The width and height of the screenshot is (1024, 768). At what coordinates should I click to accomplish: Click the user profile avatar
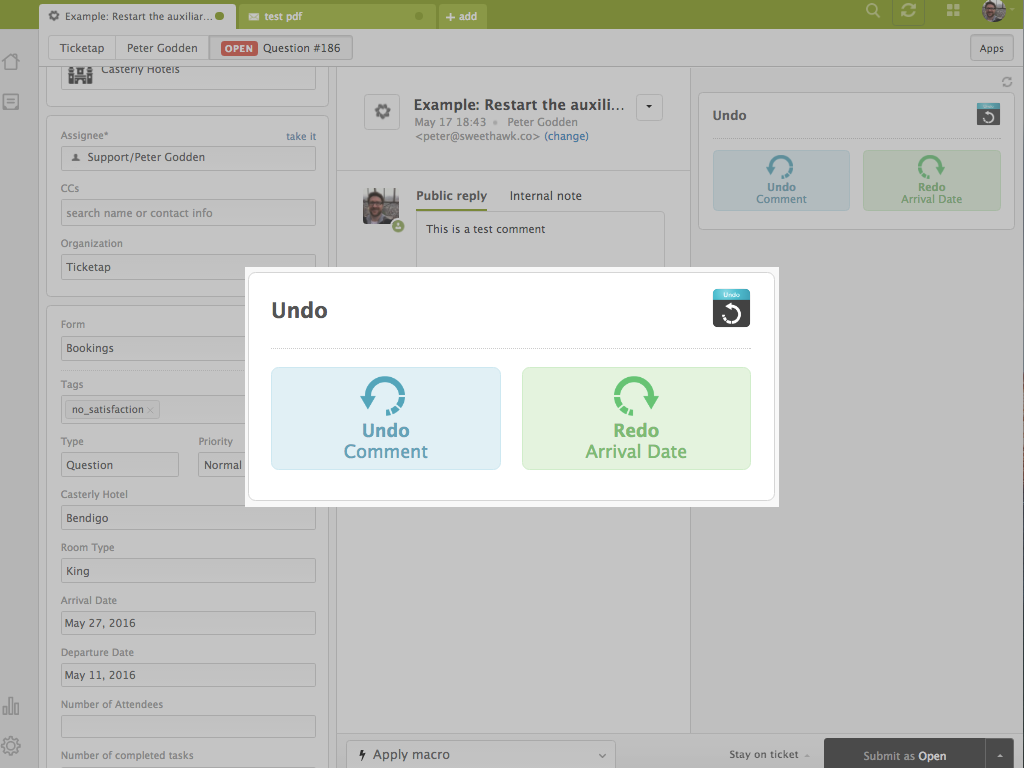[x=993, y=11]
